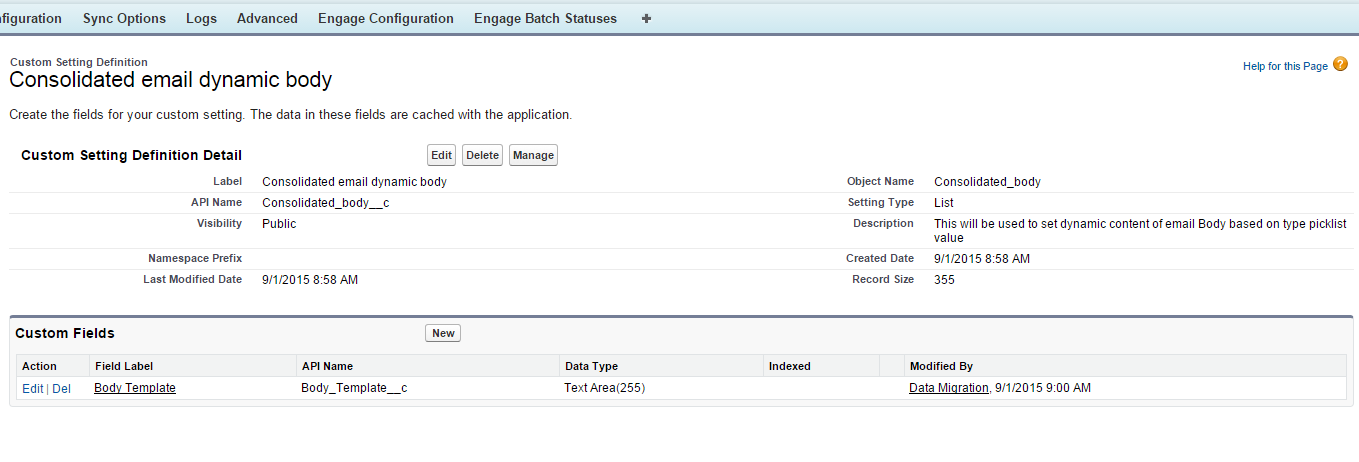The width and height of the screenshot is (1359, 462).
Task: Click Del link for Body Template
Action: (61, 388)
